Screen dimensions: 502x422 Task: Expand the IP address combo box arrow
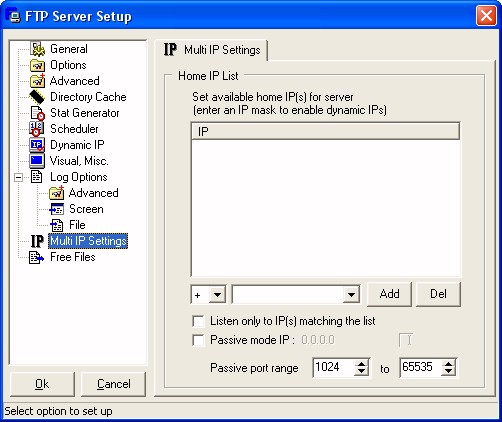click(351, 295)
